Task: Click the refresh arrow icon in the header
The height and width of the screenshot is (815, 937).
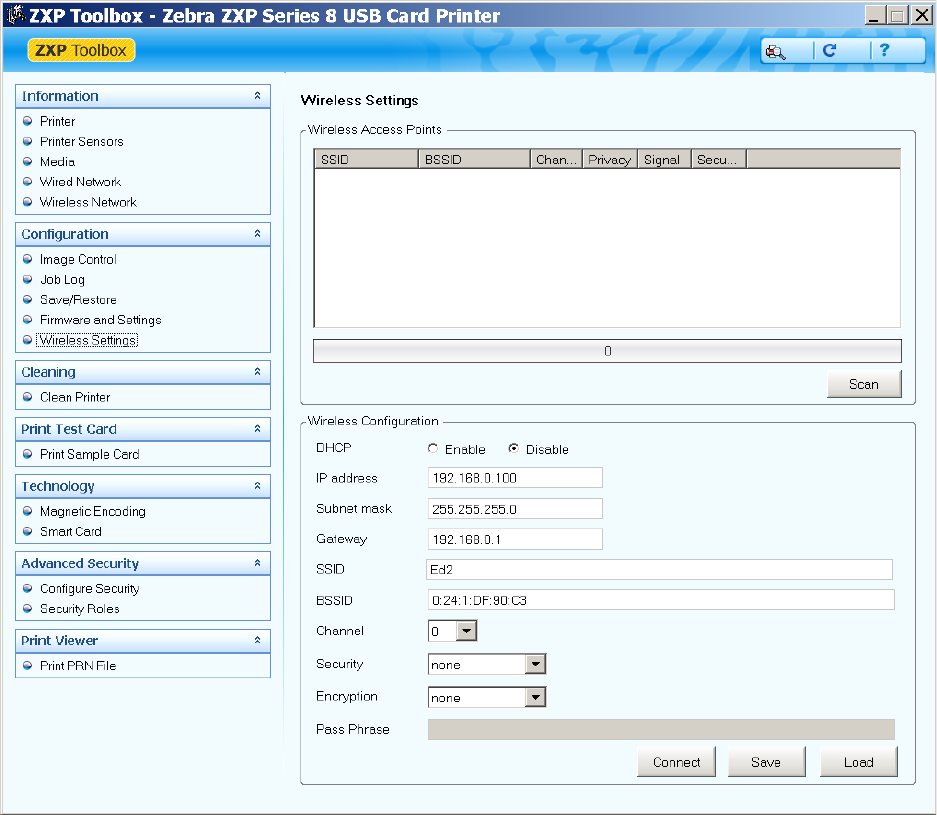Action: [x=829, y=51]
